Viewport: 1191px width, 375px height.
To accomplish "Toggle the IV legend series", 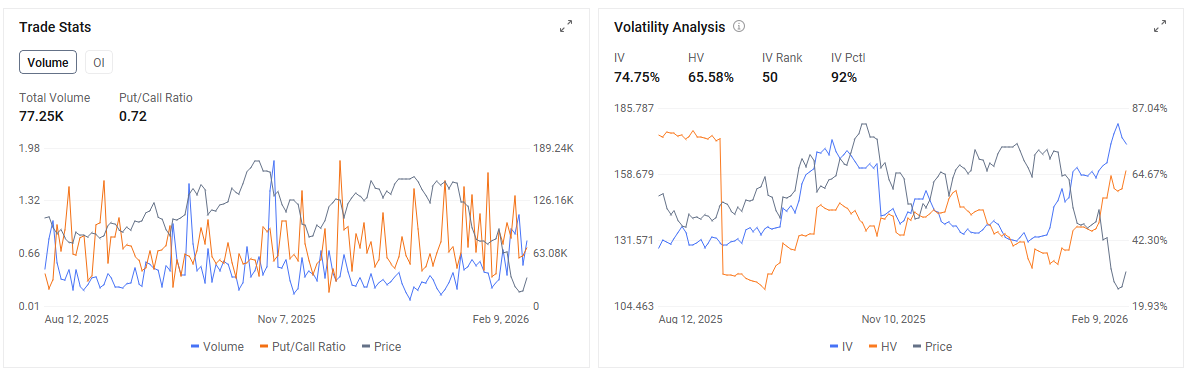I will tap(841, 347).
